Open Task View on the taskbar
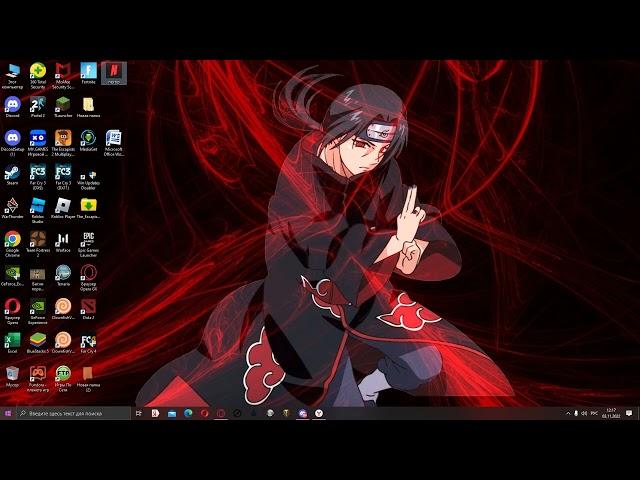This screenshot has width=640, height=480. tap(139, 413)
